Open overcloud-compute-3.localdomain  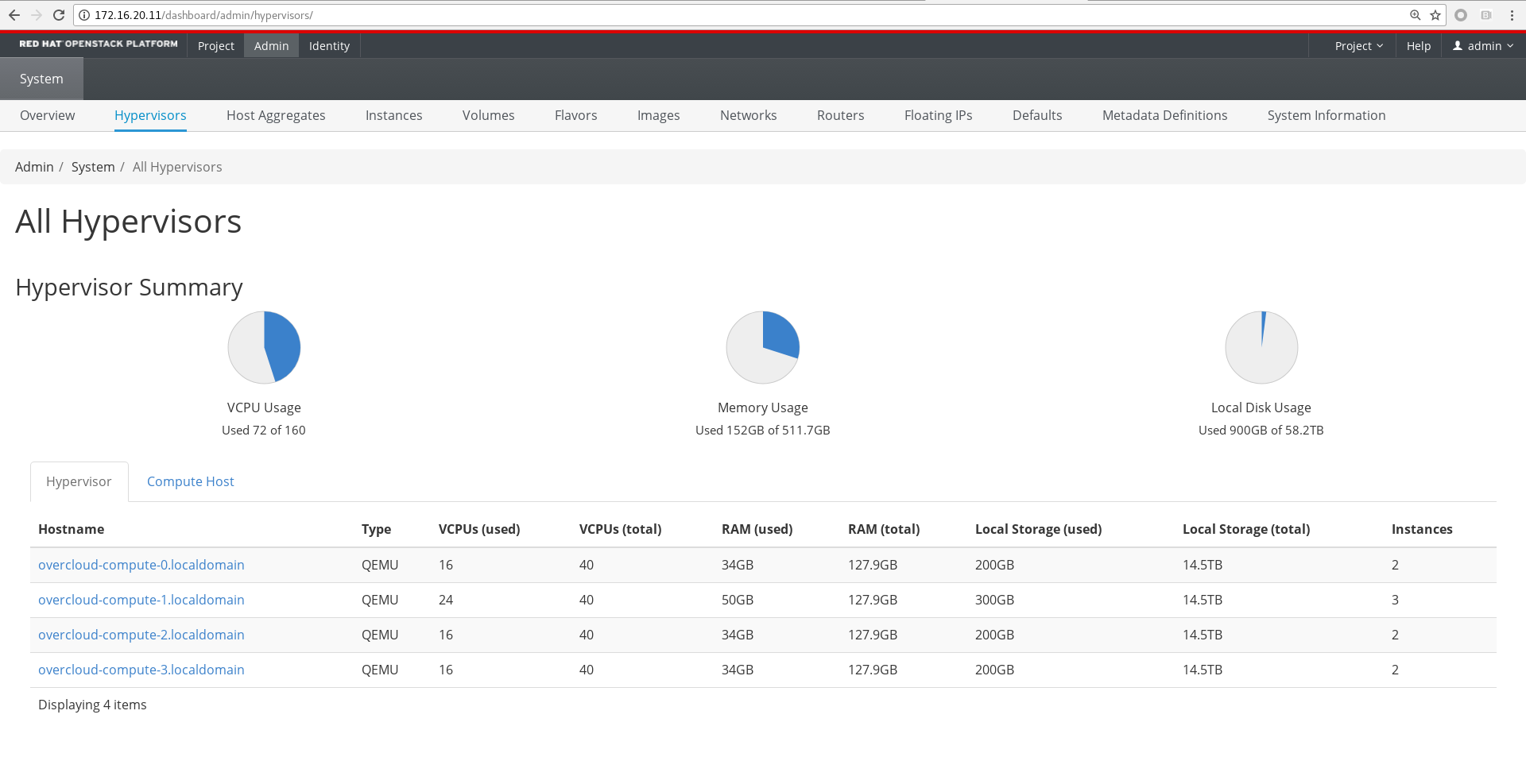pos(141,670)
